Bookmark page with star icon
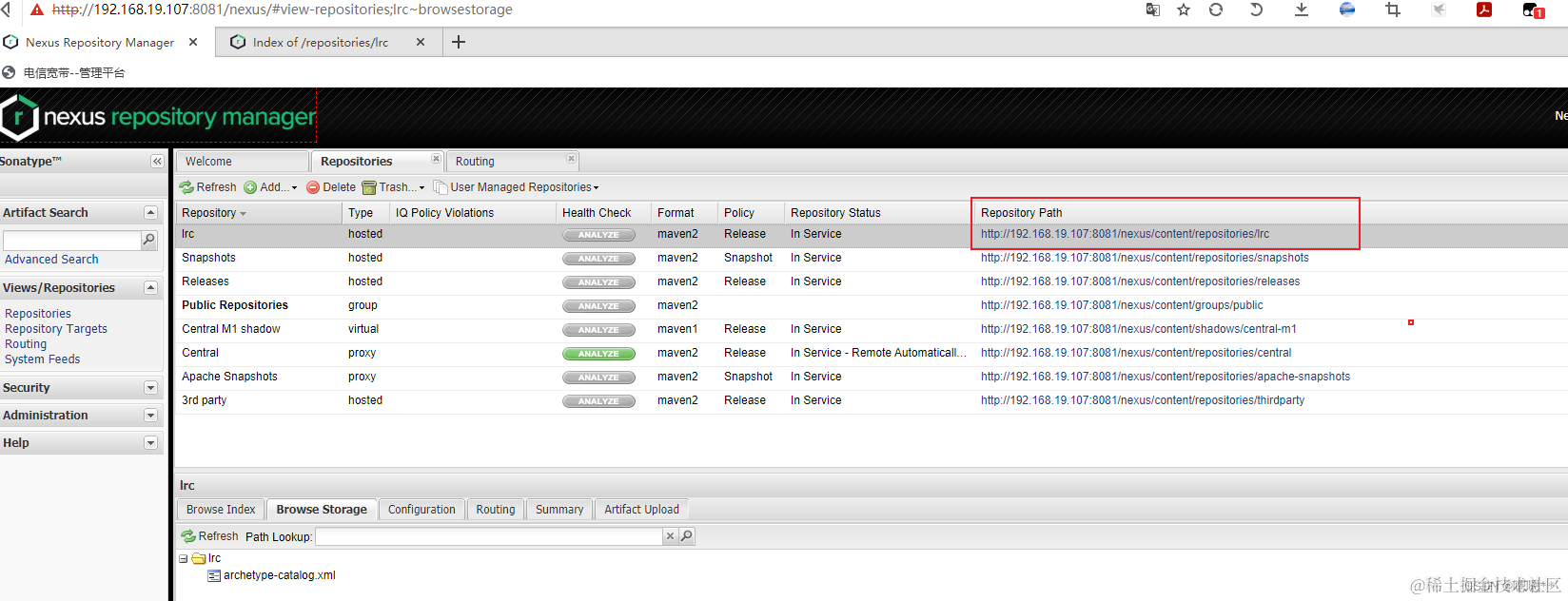 [1184, 10]
